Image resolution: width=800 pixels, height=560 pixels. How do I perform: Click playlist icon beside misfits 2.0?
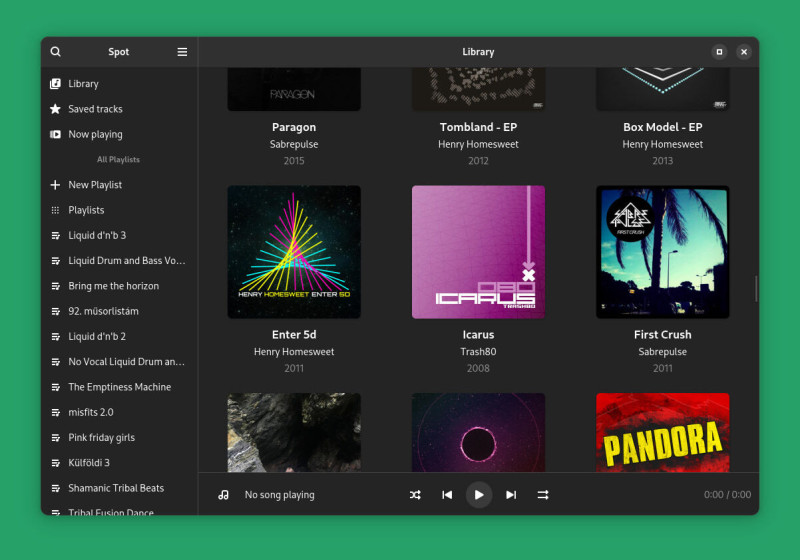point(56,413)
